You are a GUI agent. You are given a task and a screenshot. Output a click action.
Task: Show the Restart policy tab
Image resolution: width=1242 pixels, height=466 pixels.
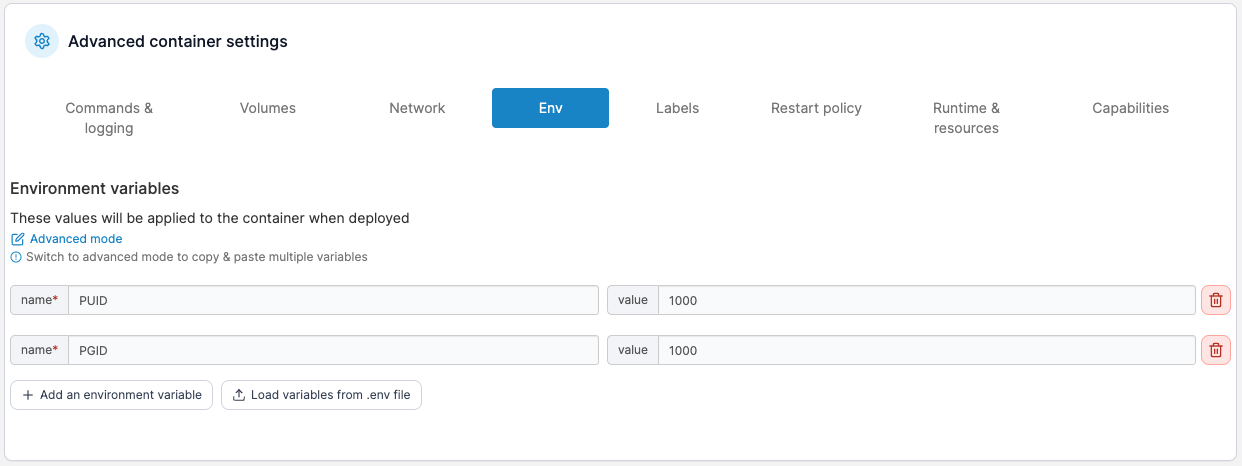(x=816, y=108)
